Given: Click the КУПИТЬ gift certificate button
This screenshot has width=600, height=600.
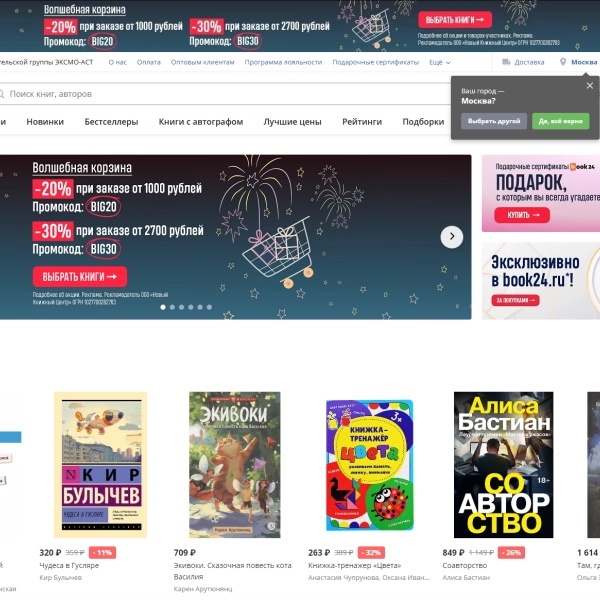Looking at the screenshot, I should pyautogui.click(x=522, y=215).
